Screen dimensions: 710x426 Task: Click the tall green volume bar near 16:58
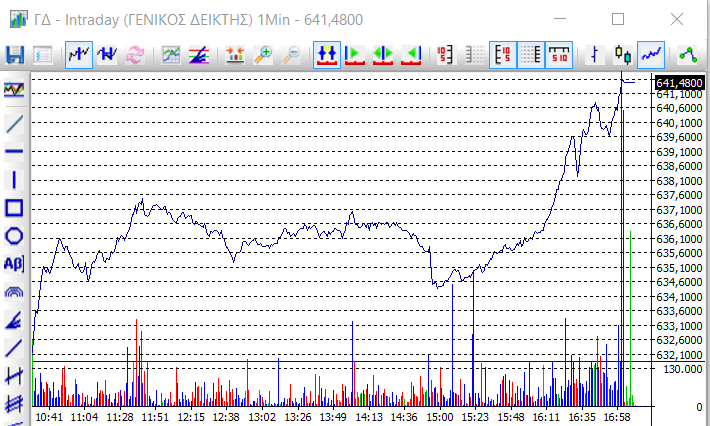coord(630,318)
